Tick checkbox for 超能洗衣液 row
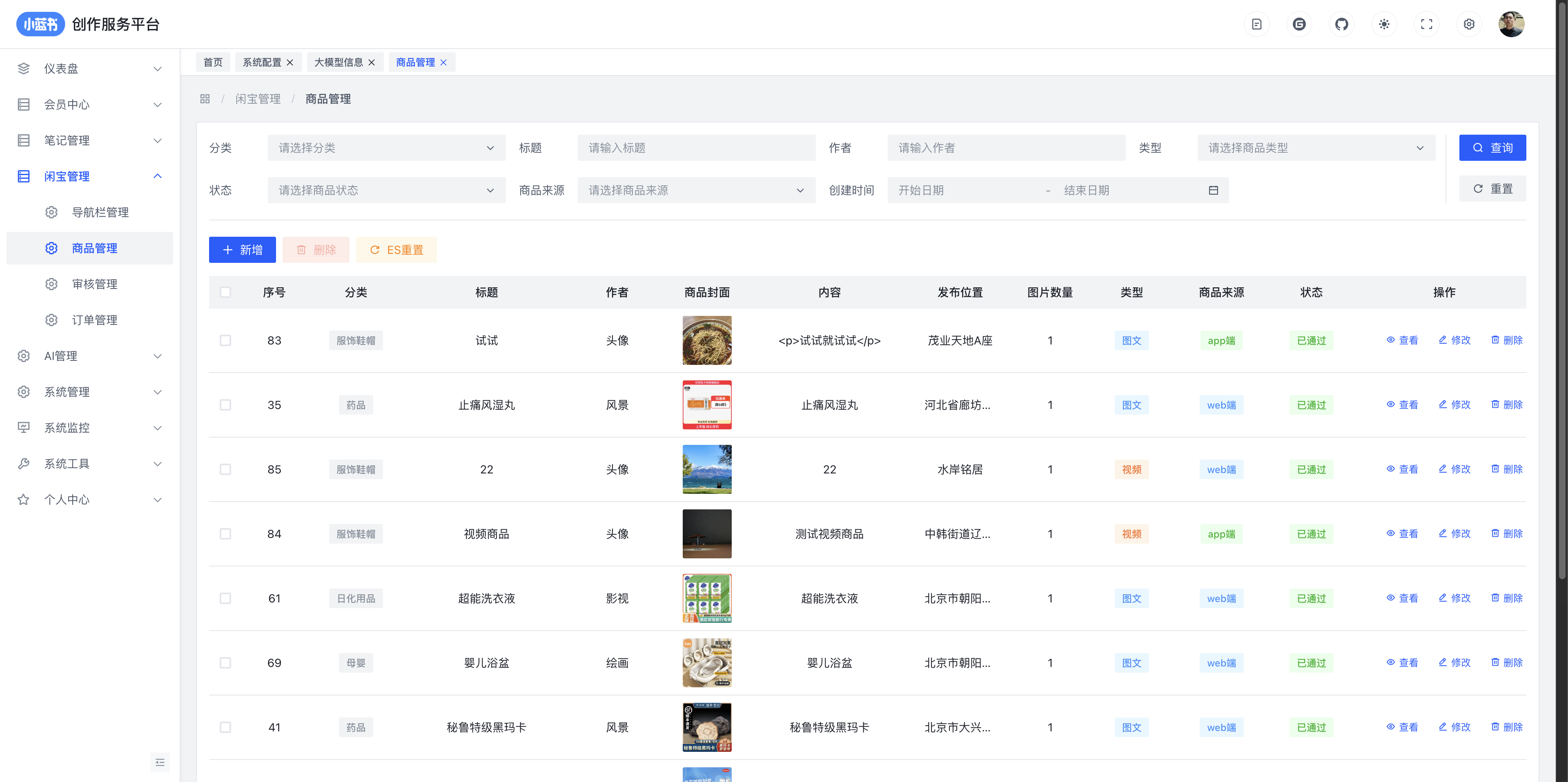Viewport: 1568px width, 782px height. 225,599
